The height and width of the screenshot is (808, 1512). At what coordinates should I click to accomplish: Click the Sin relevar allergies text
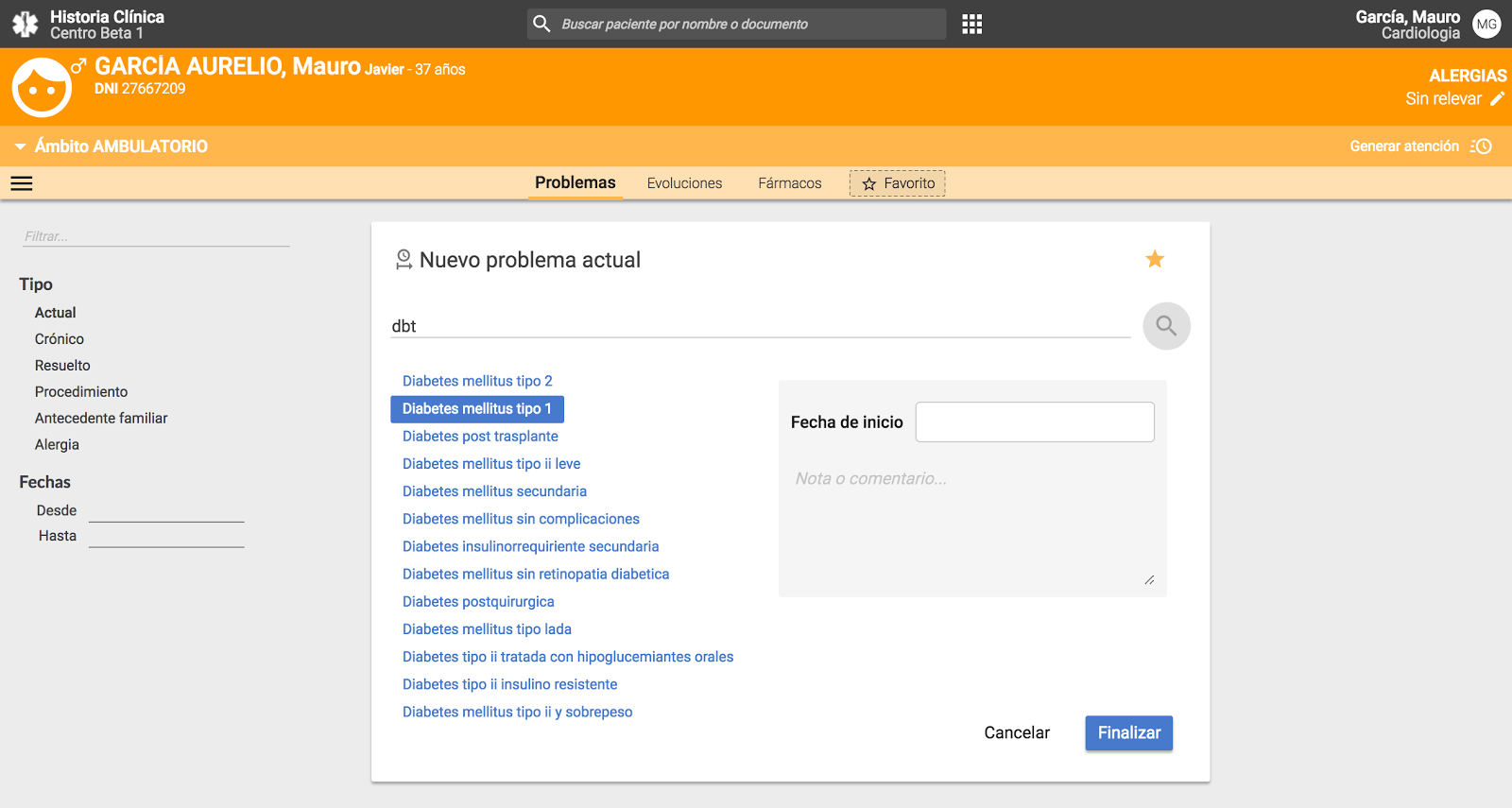(1443, 98)
